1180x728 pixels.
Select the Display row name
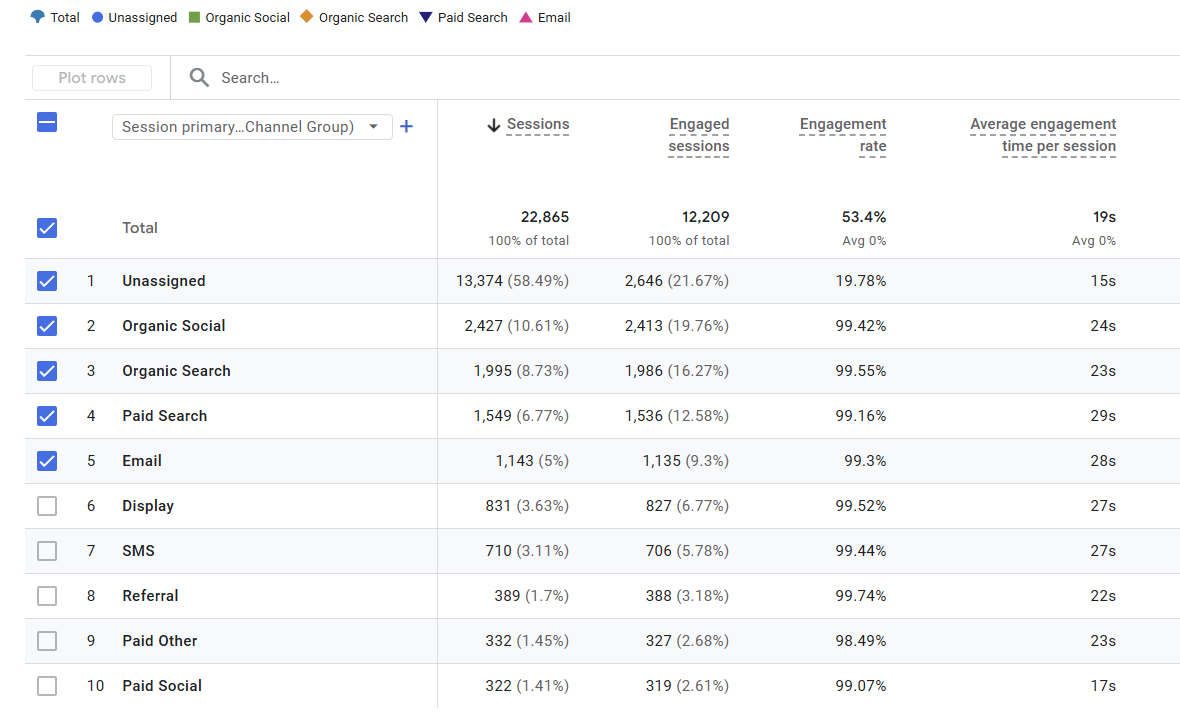[148, 506]
